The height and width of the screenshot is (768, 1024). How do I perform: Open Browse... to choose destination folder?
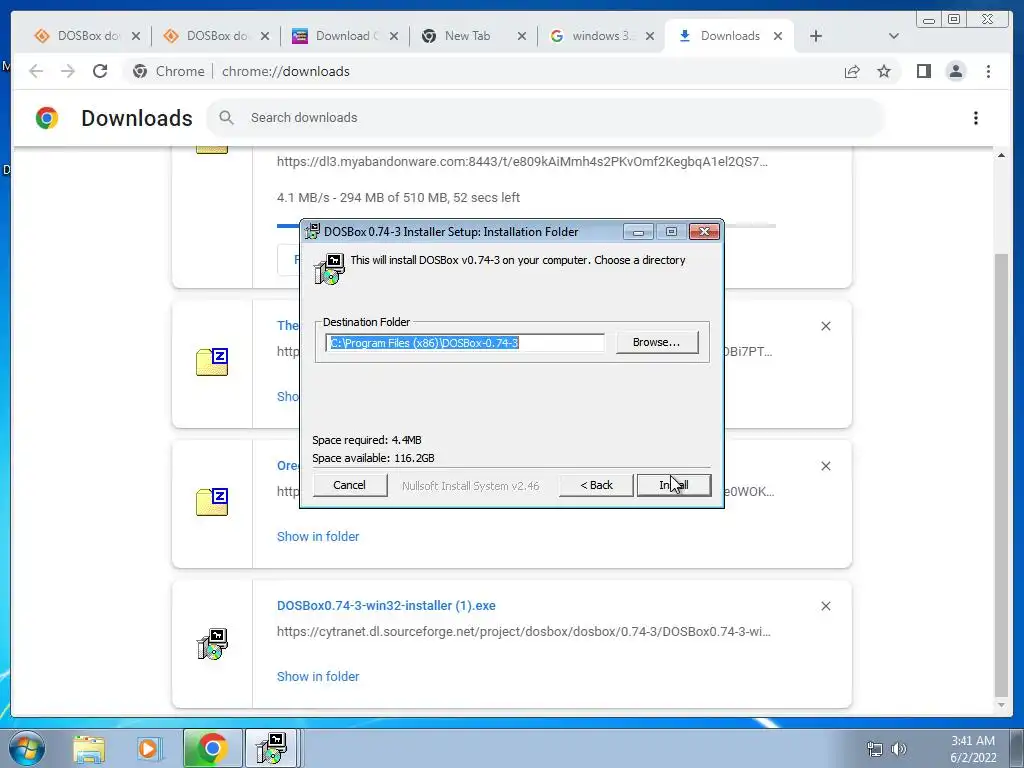pyautogui.click(x=656, y=342)
